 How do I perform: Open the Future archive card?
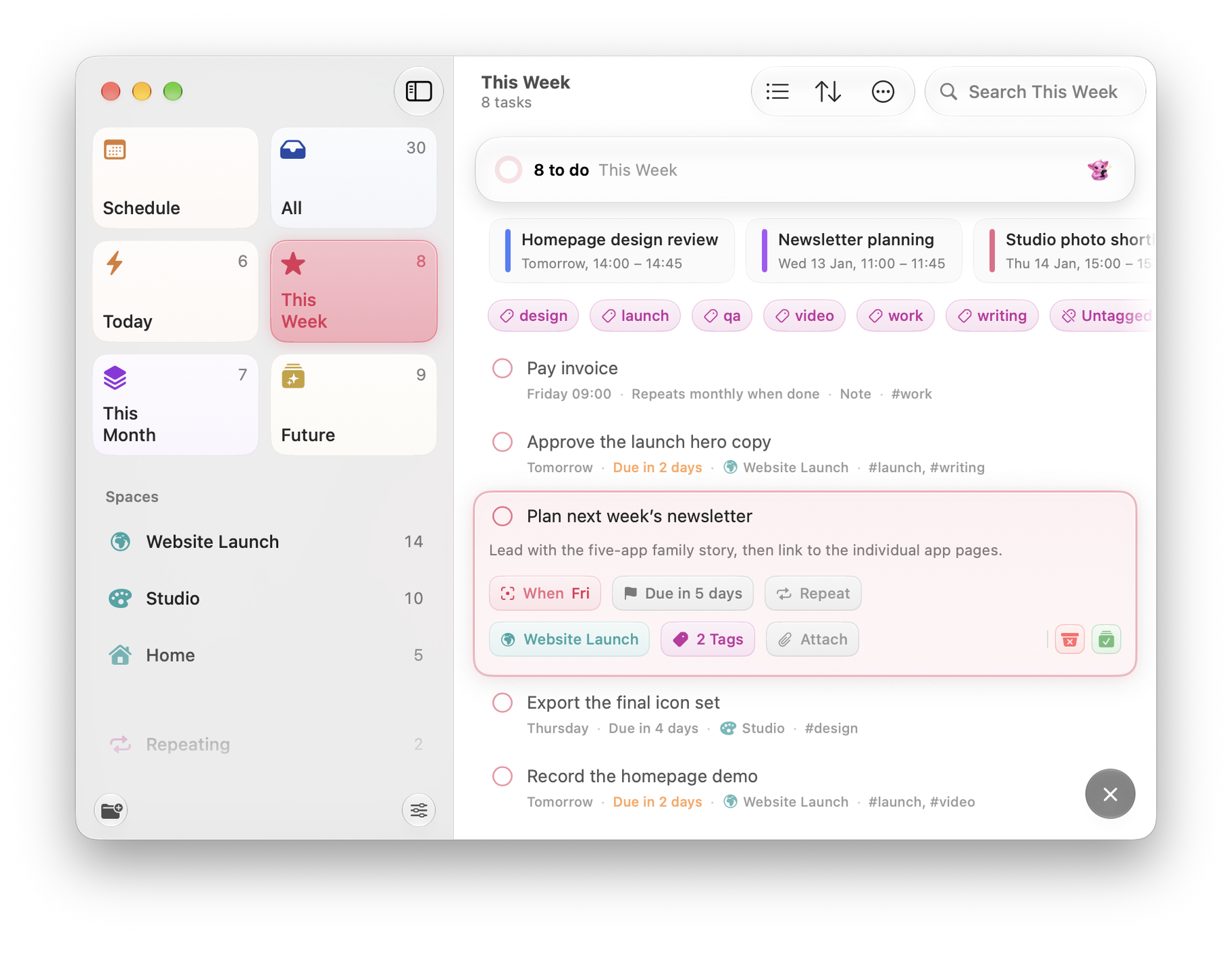[354, 405]
